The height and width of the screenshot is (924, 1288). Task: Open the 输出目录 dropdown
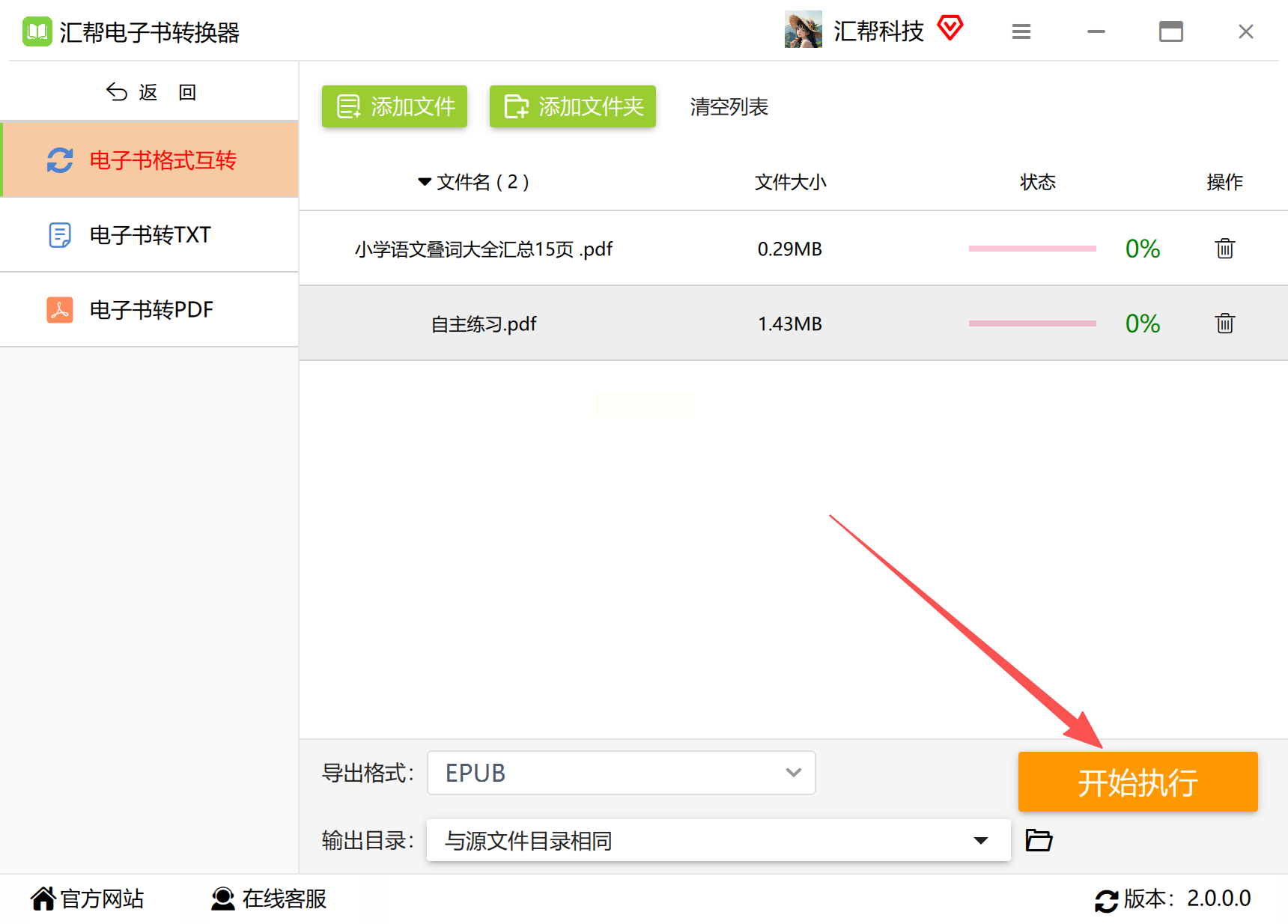click(x=719, y=840)
